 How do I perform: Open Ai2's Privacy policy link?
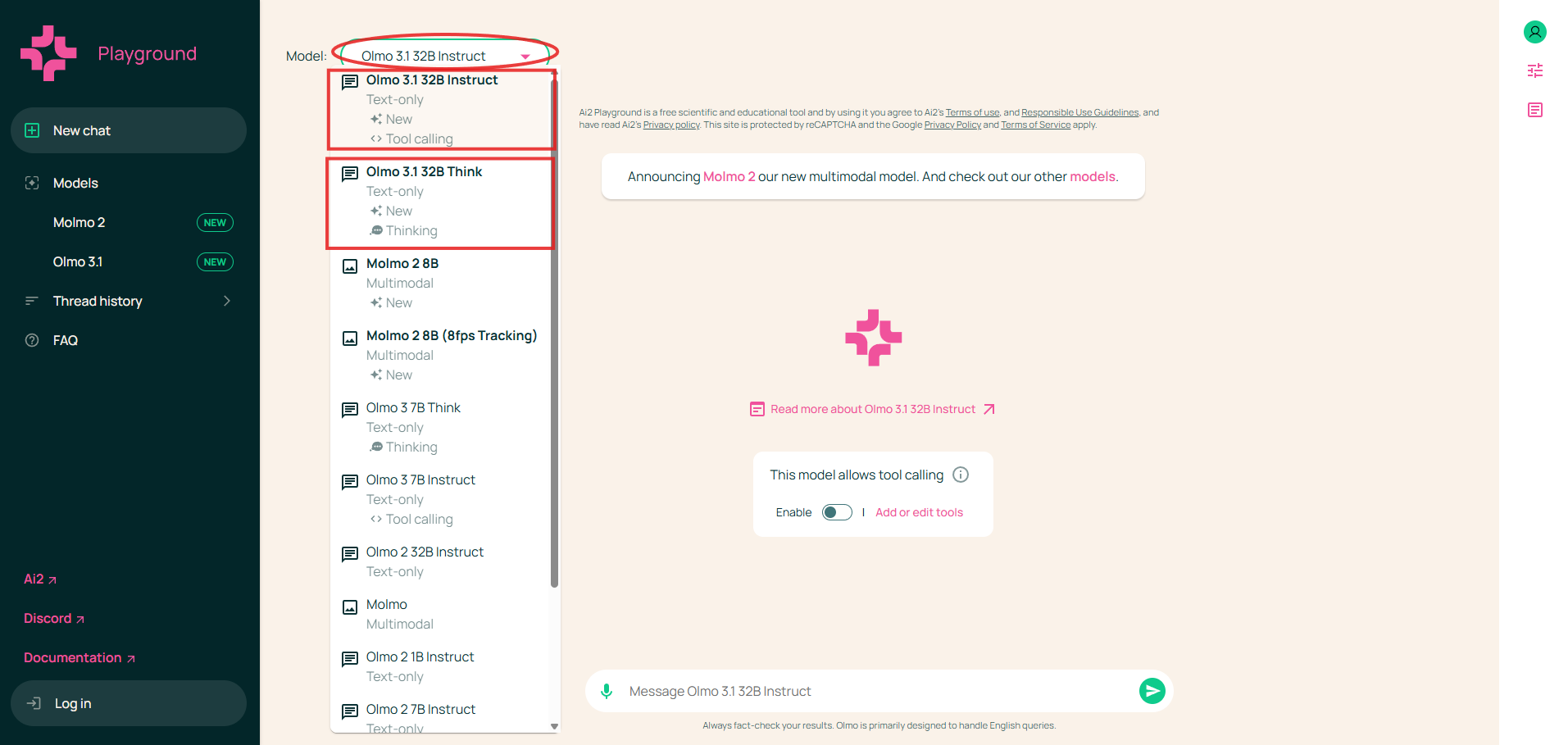671,125
